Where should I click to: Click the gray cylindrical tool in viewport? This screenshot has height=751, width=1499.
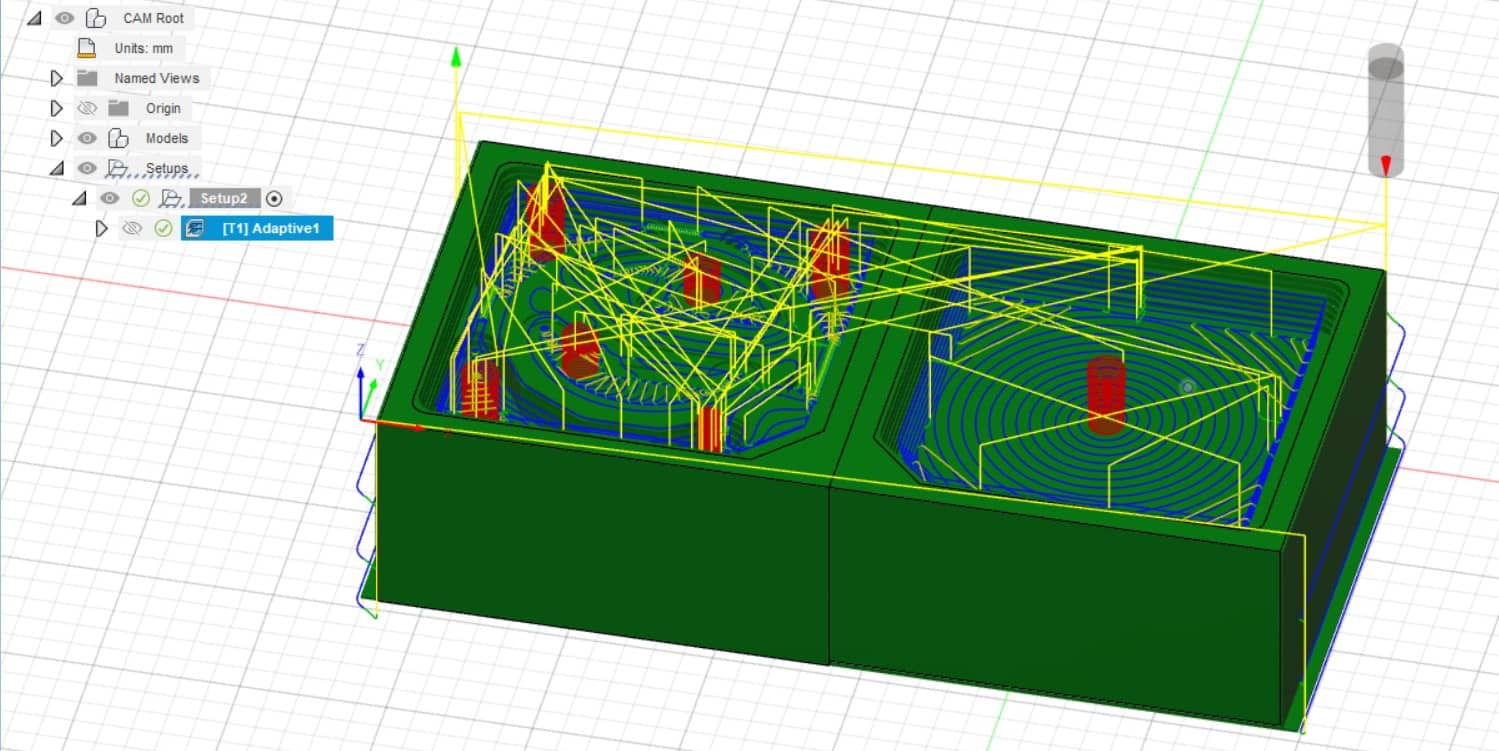(1386, 109)
